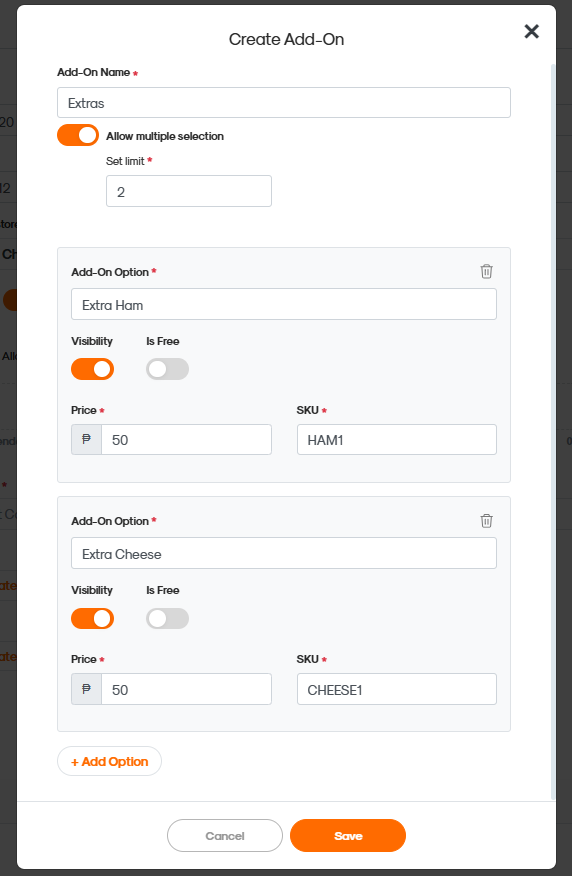Edit the Add-On Name field
The image size is (572, 876).
click(284, 103)
